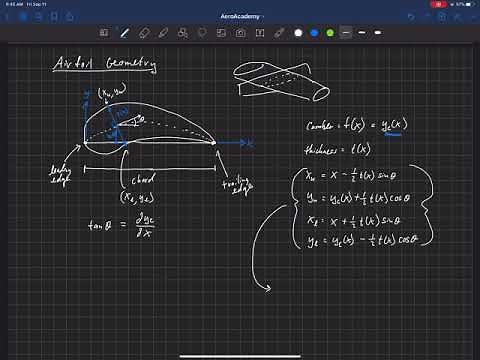Screen dimensions: 480x360
Task: Open the page thumbnails grid view
Action: 23,17
